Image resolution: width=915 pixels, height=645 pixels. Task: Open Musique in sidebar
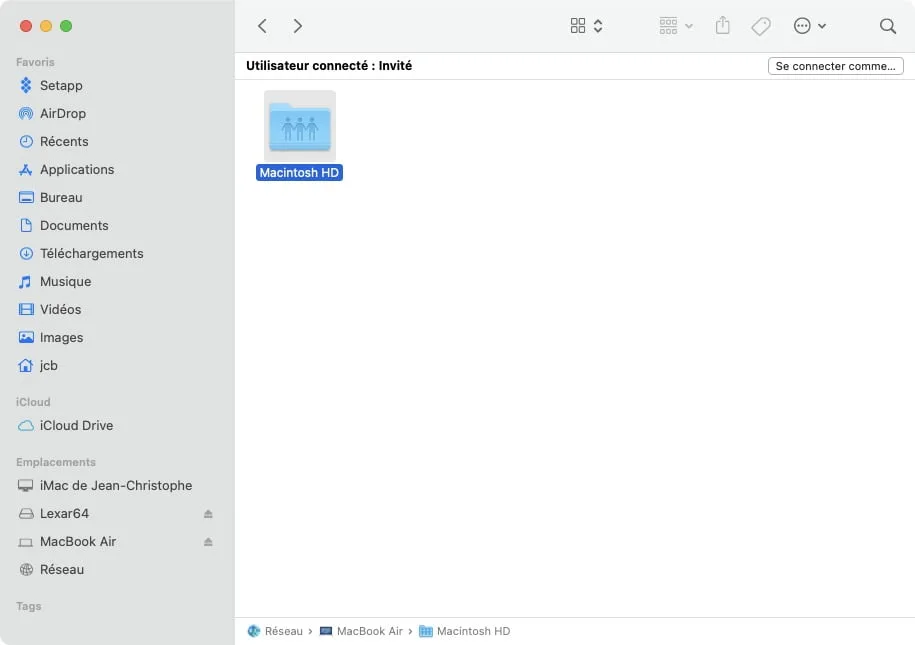point(65,281)
